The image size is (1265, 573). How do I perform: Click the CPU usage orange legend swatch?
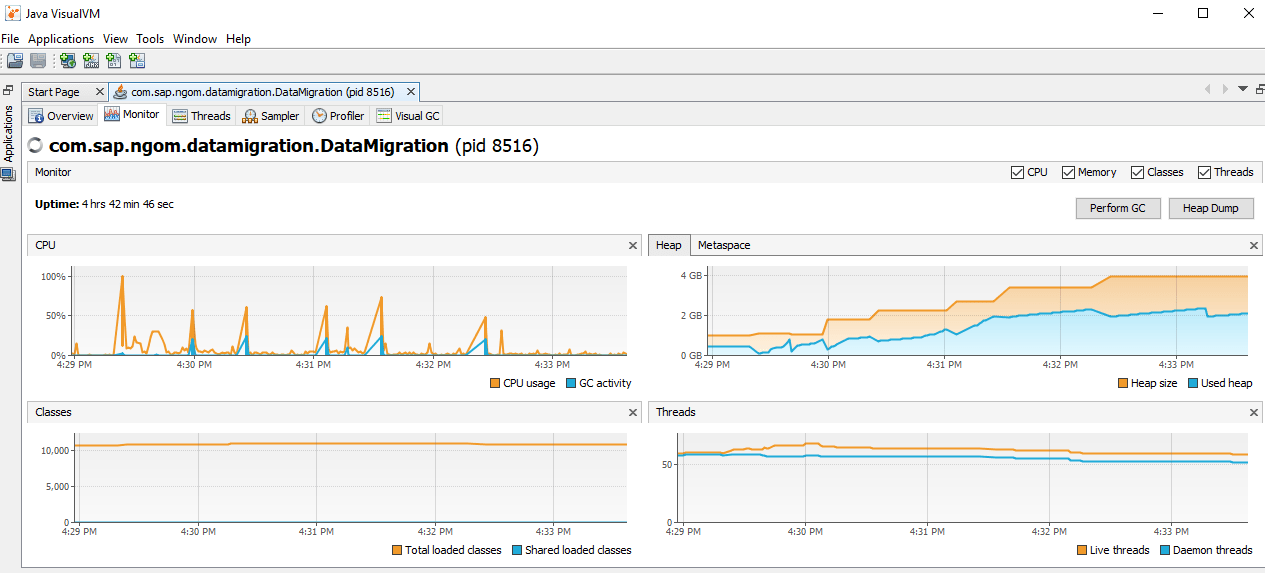pos(495,383)
